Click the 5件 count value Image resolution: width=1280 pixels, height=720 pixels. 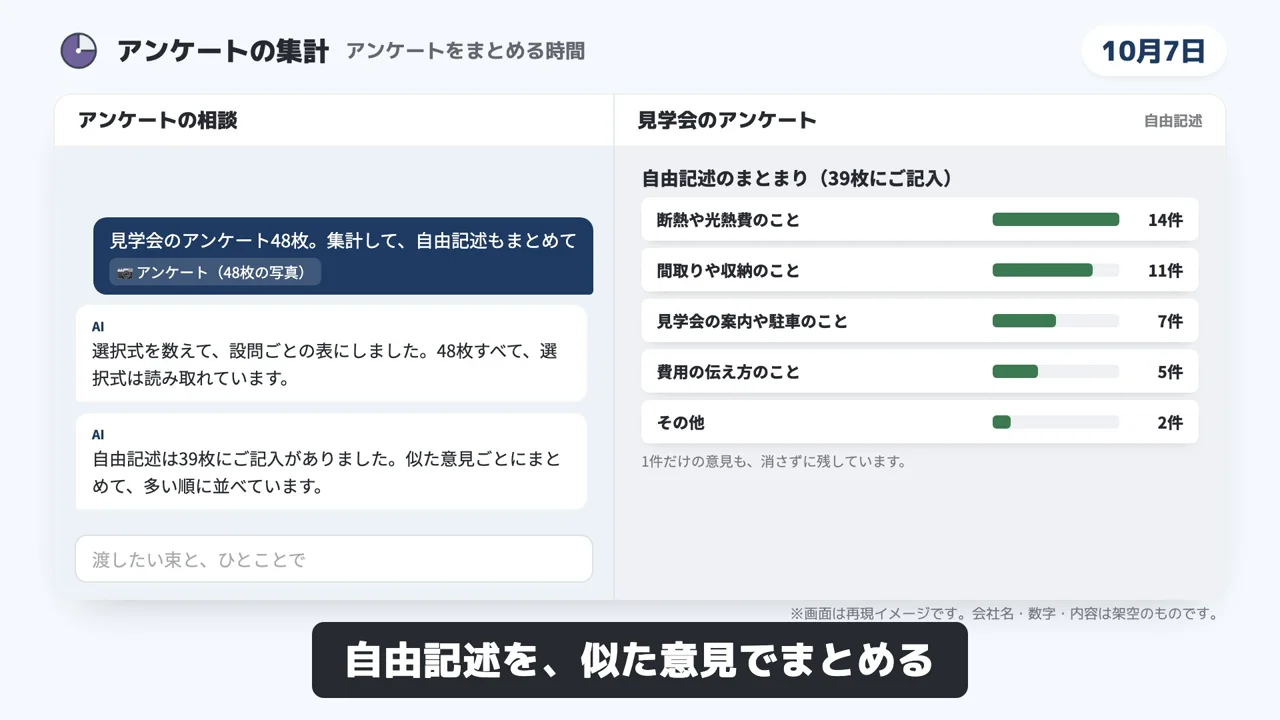tap(1170, 372)
